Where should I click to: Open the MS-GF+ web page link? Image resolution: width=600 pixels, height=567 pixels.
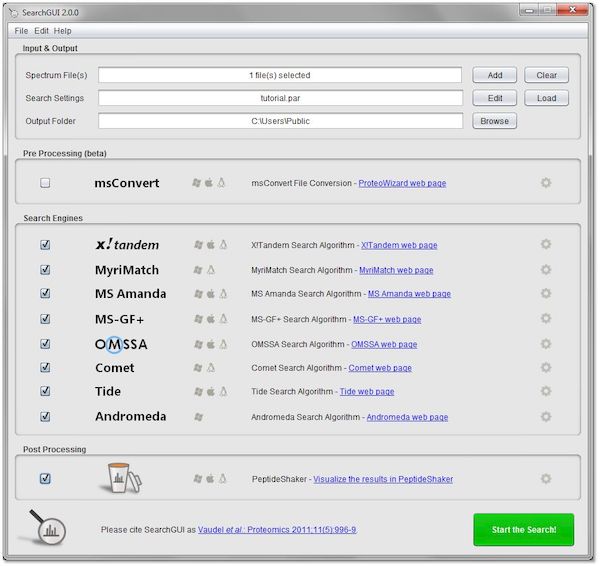pyautogui.click(x=387, y=319)
